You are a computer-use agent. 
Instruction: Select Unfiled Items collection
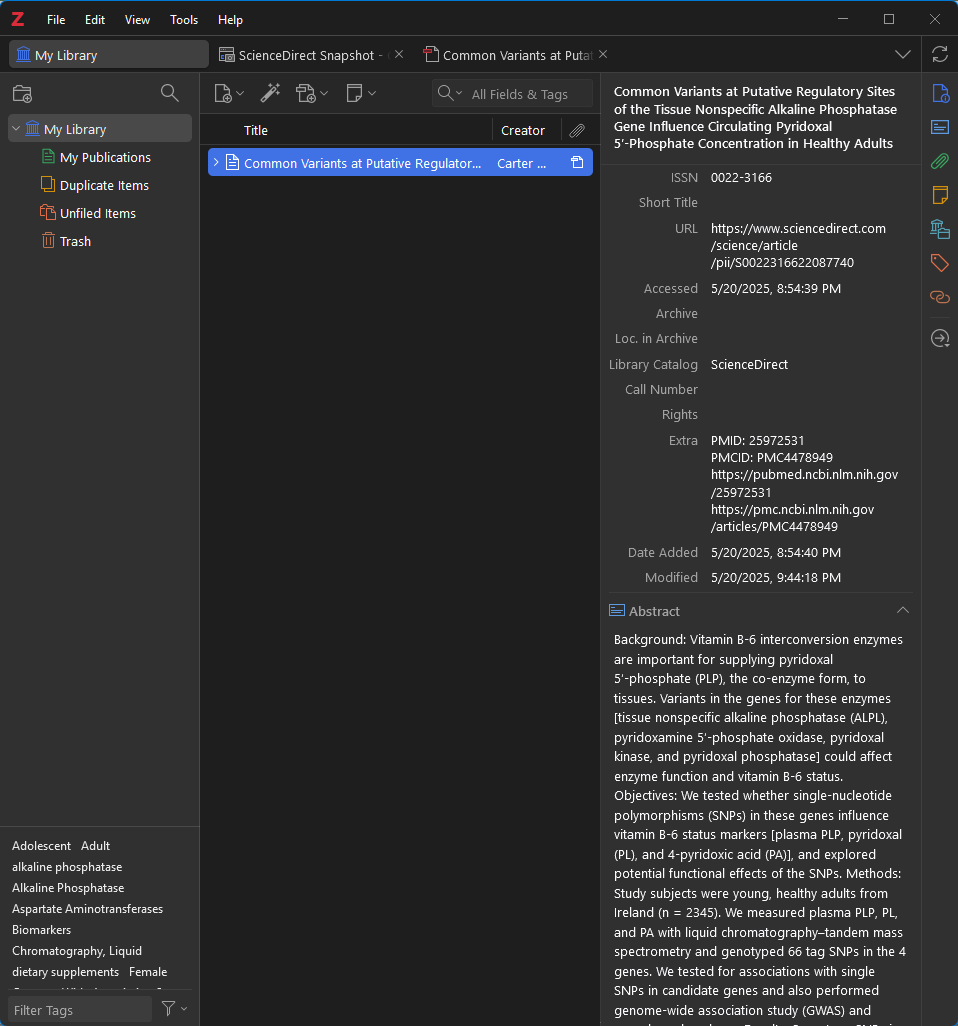tap(98, 213)
